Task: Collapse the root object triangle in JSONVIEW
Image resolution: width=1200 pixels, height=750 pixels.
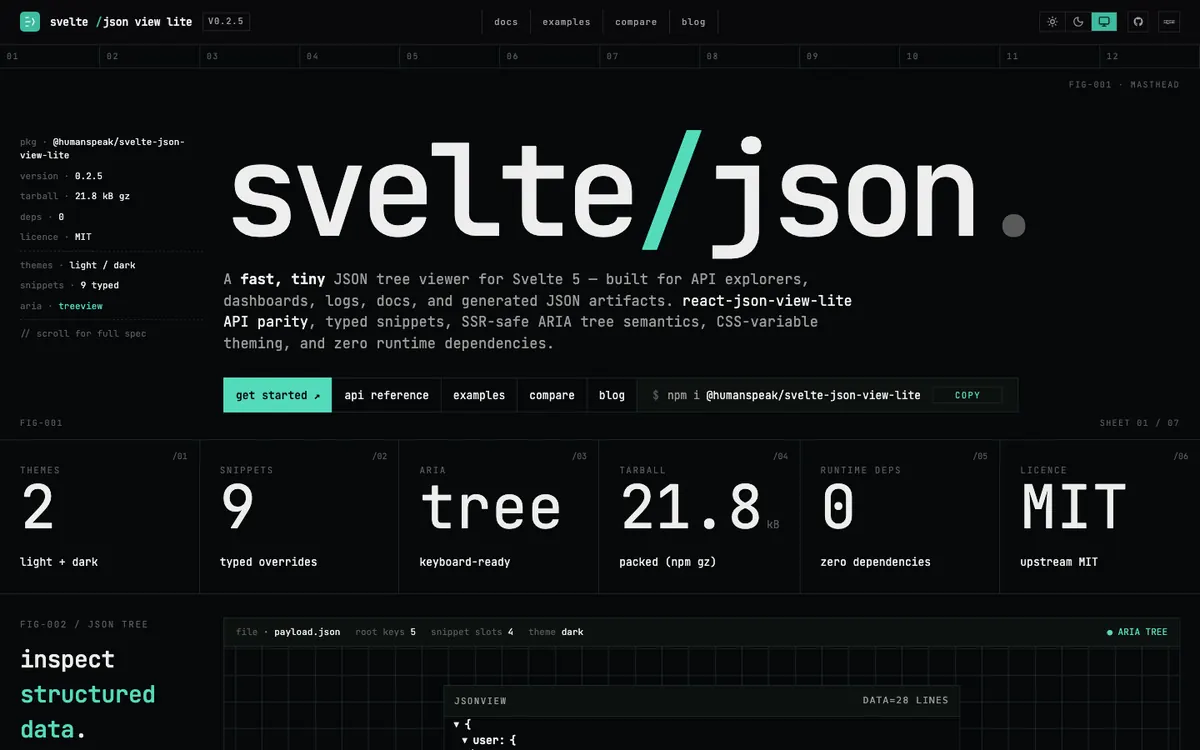Action: click(x=457, y=724)
